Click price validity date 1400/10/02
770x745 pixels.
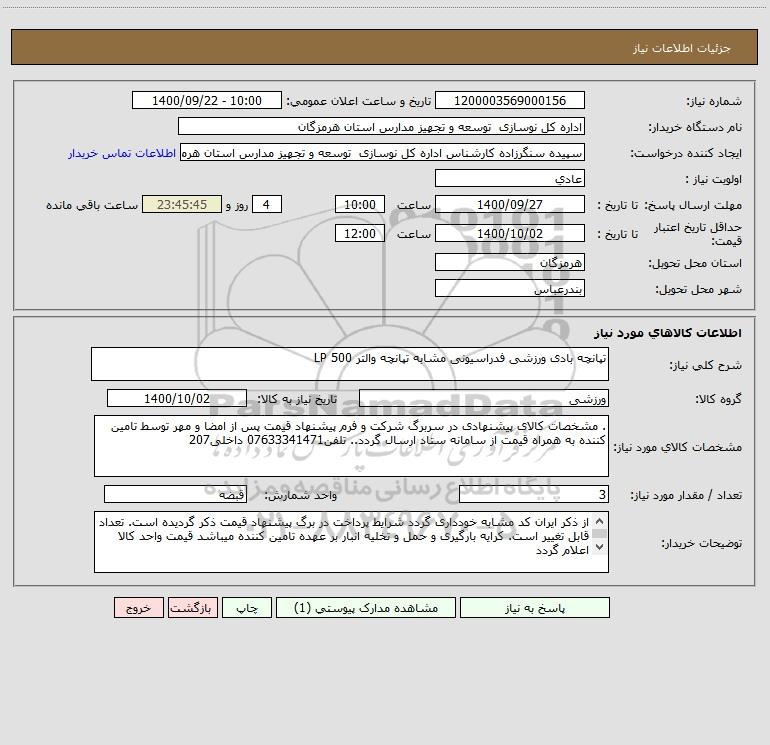tap(510, 233)
